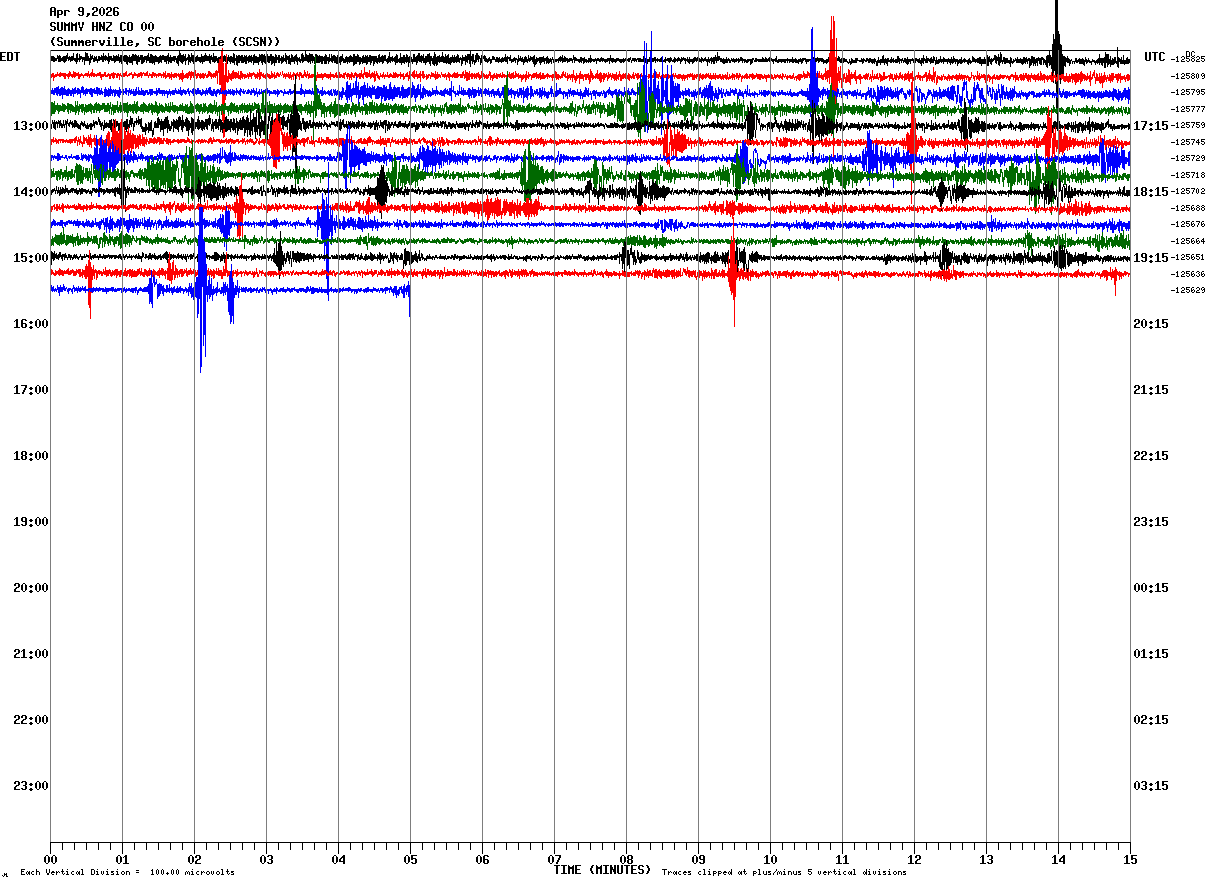
Task: Select minute tick label "09" on bottom axis
Action: click(698, 859)
